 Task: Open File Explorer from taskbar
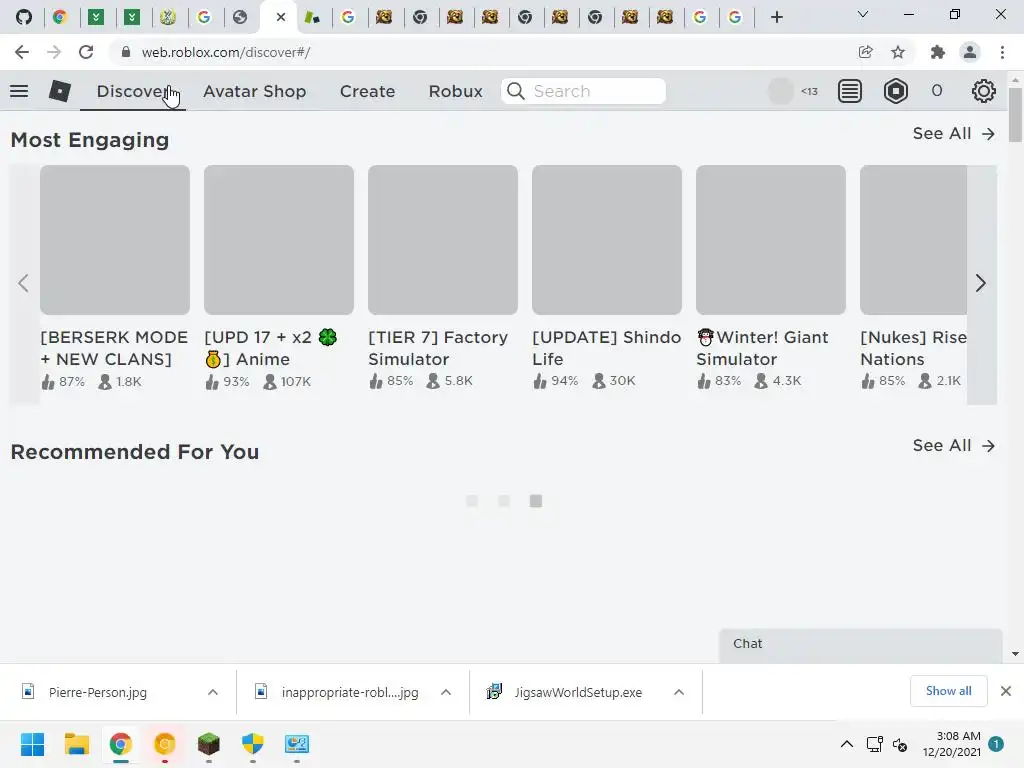pos(76,744)
